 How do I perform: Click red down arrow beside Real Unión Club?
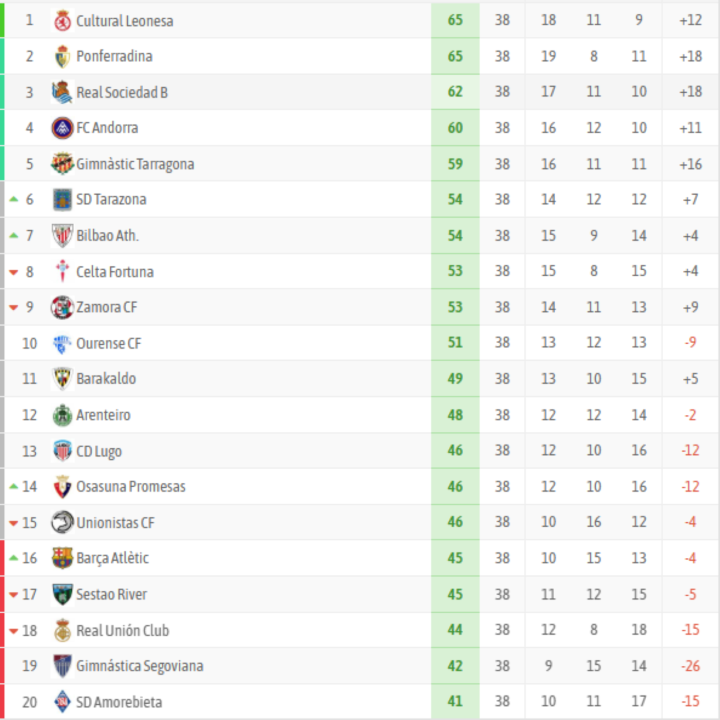[x=14, y=631]
